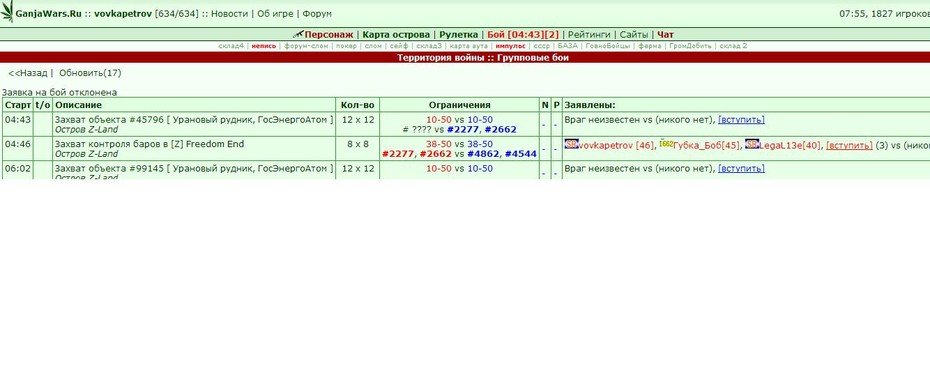Screen dimensions: 930x366
Task: Refresh list with Обновить(17)
Action: click(x=90, y=73)
